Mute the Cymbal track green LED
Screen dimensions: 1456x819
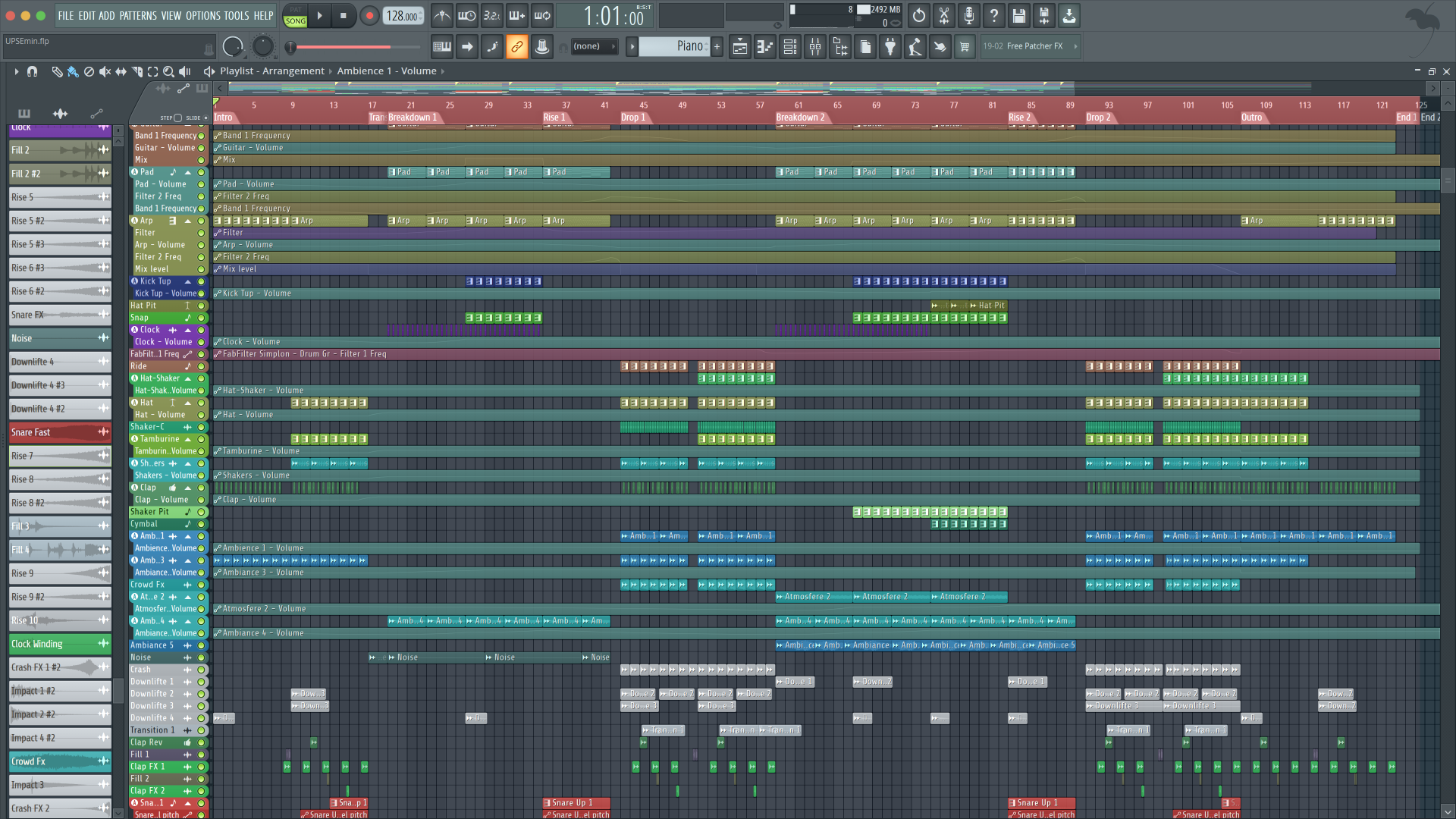[x=202, y=524]
